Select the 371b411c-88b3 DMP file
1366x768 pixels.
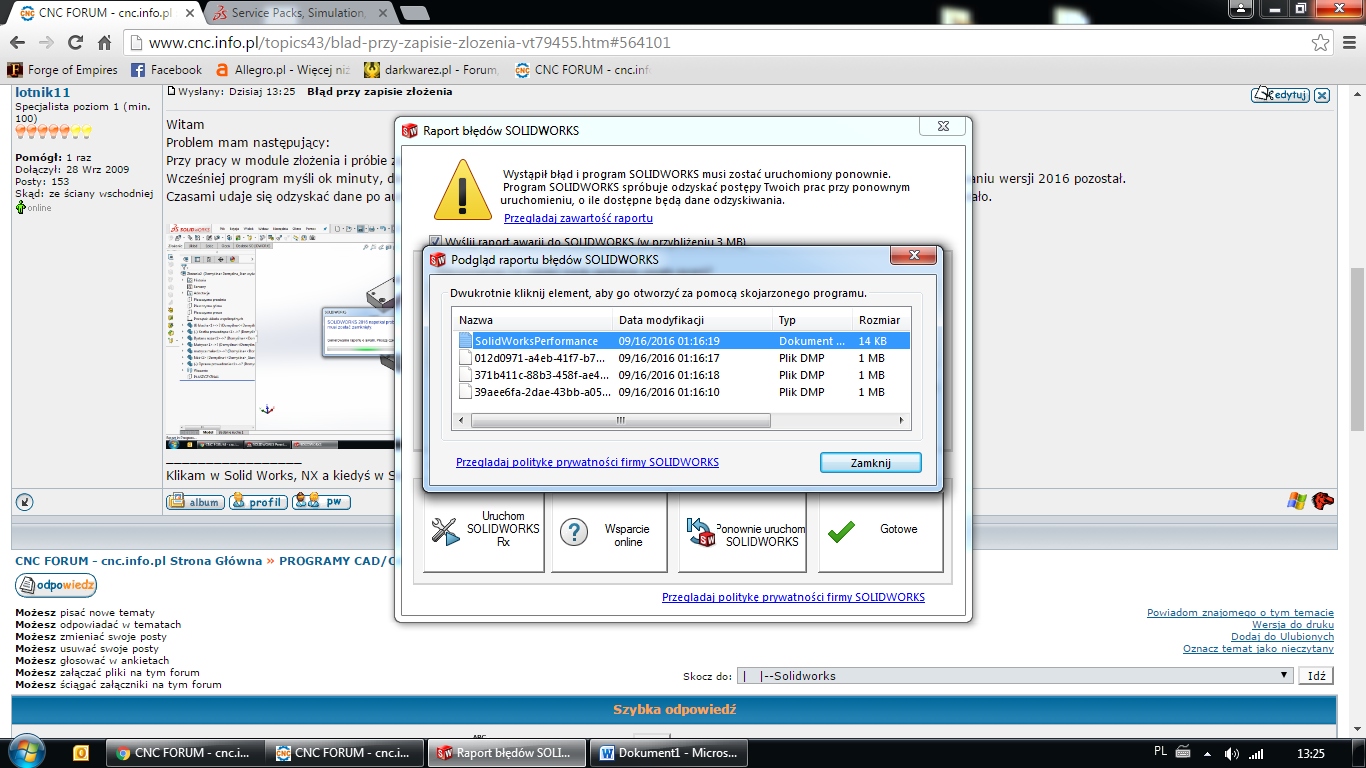(x=682, y=375)
